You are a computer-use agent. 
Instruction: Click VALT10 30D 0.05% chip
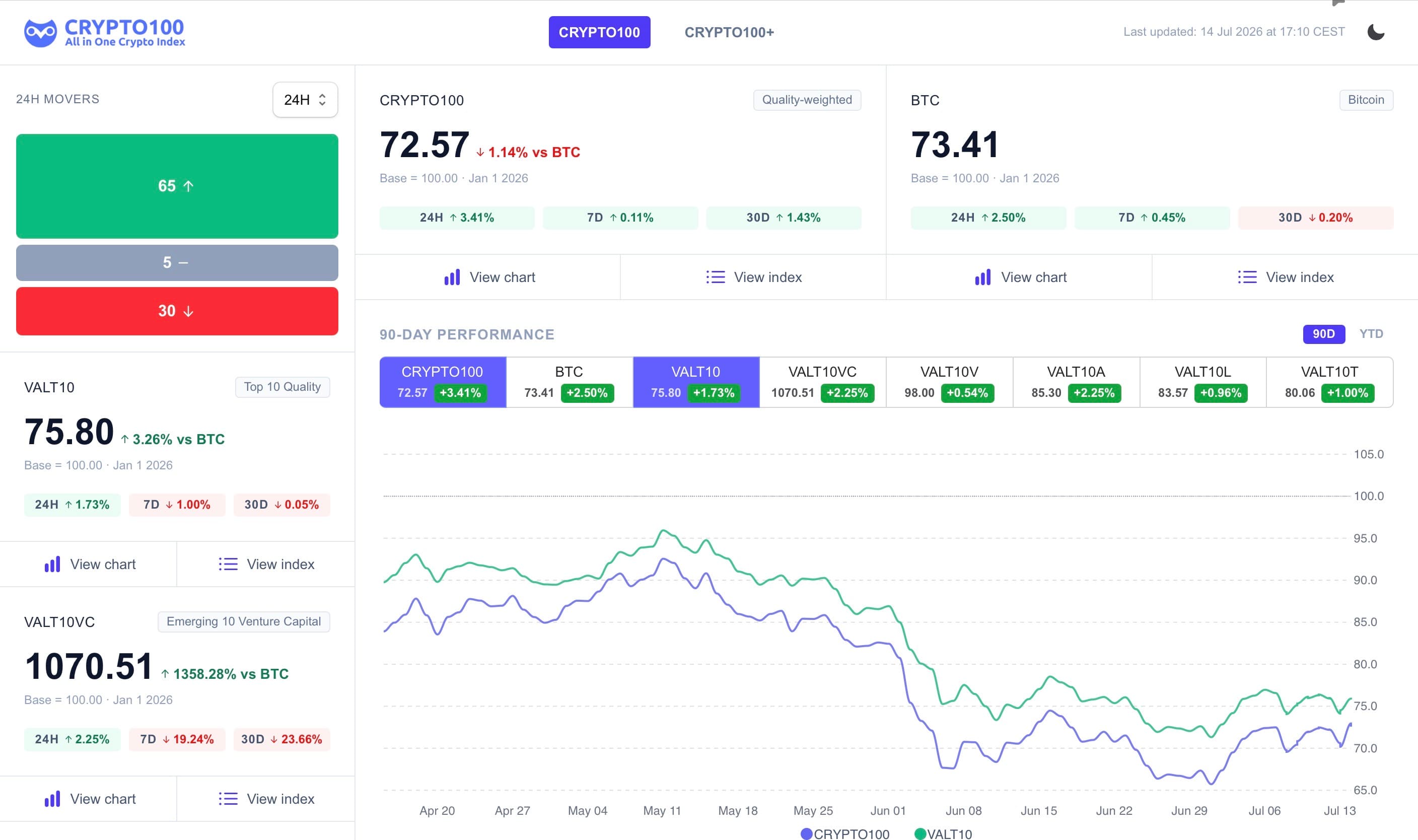(x=281, y=504)
